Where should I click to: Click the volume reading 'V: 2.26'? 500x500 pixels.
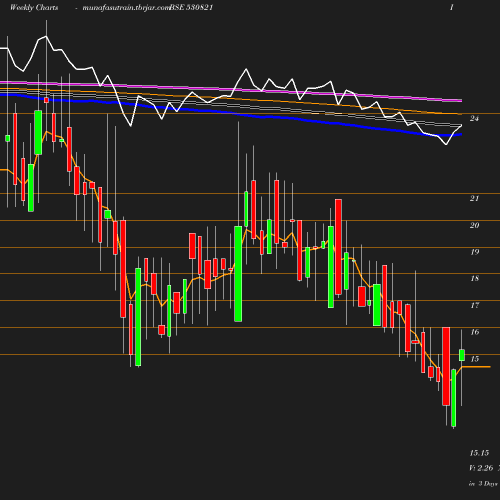click(481, 468)
